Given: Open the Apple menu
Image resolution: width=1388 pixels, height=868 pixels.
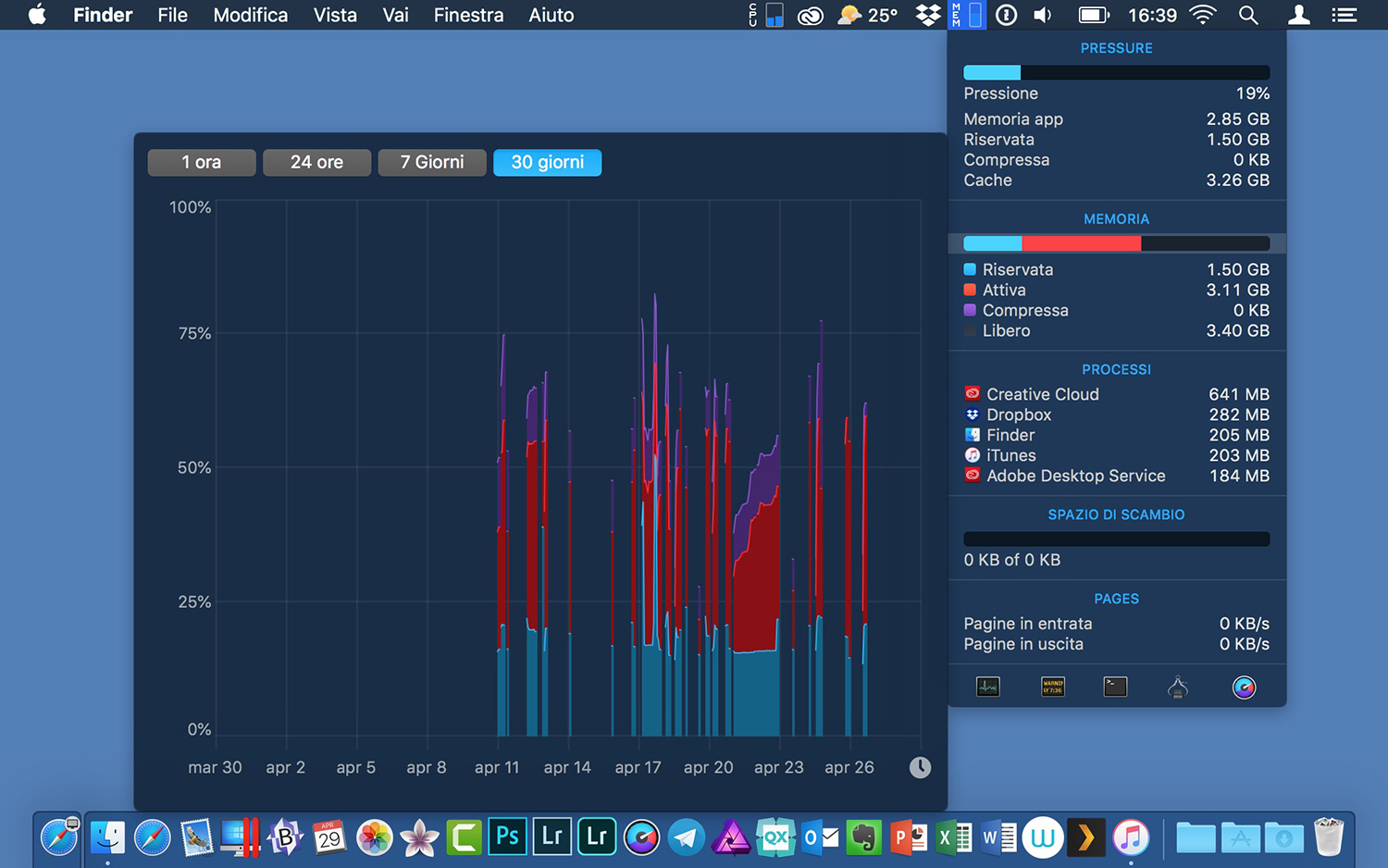Looking at the screenshot, I should 37,15.
